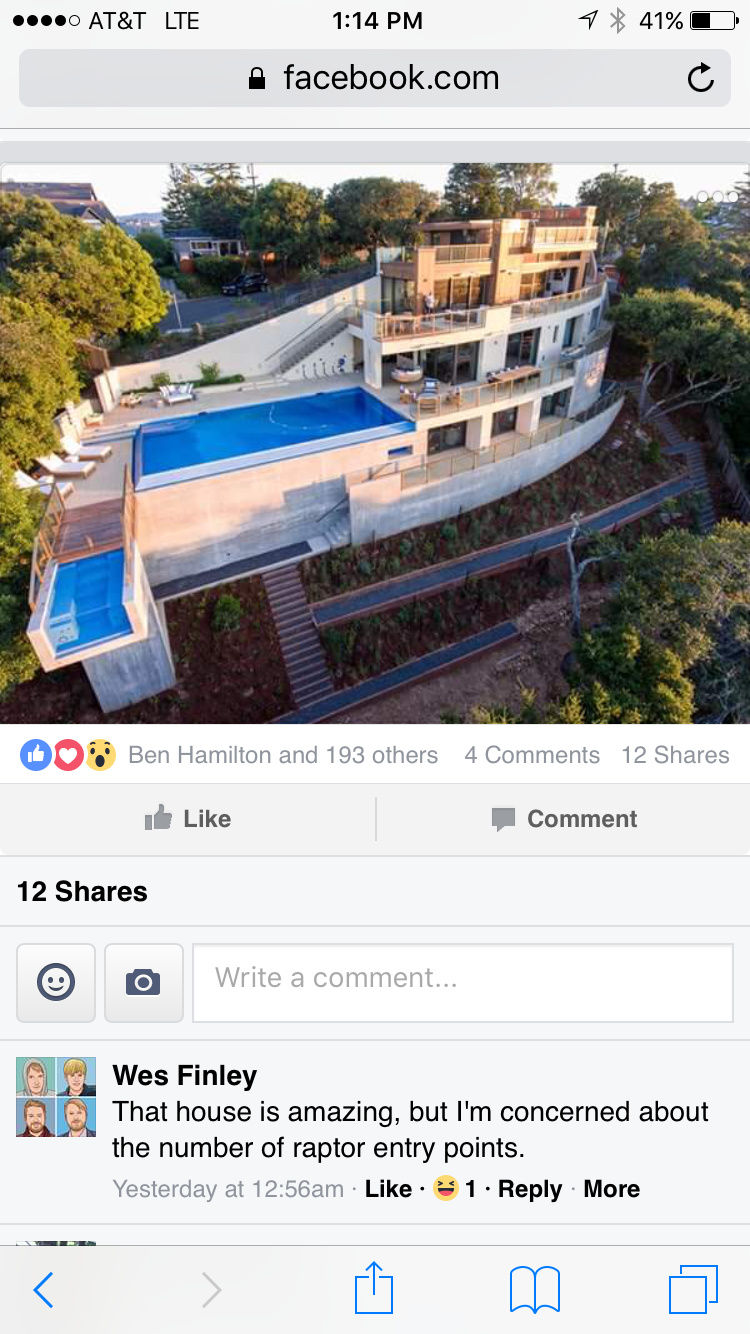View reactions via the like/heart/wow icons
The image size is (750, 1334).
click(68, 755)
